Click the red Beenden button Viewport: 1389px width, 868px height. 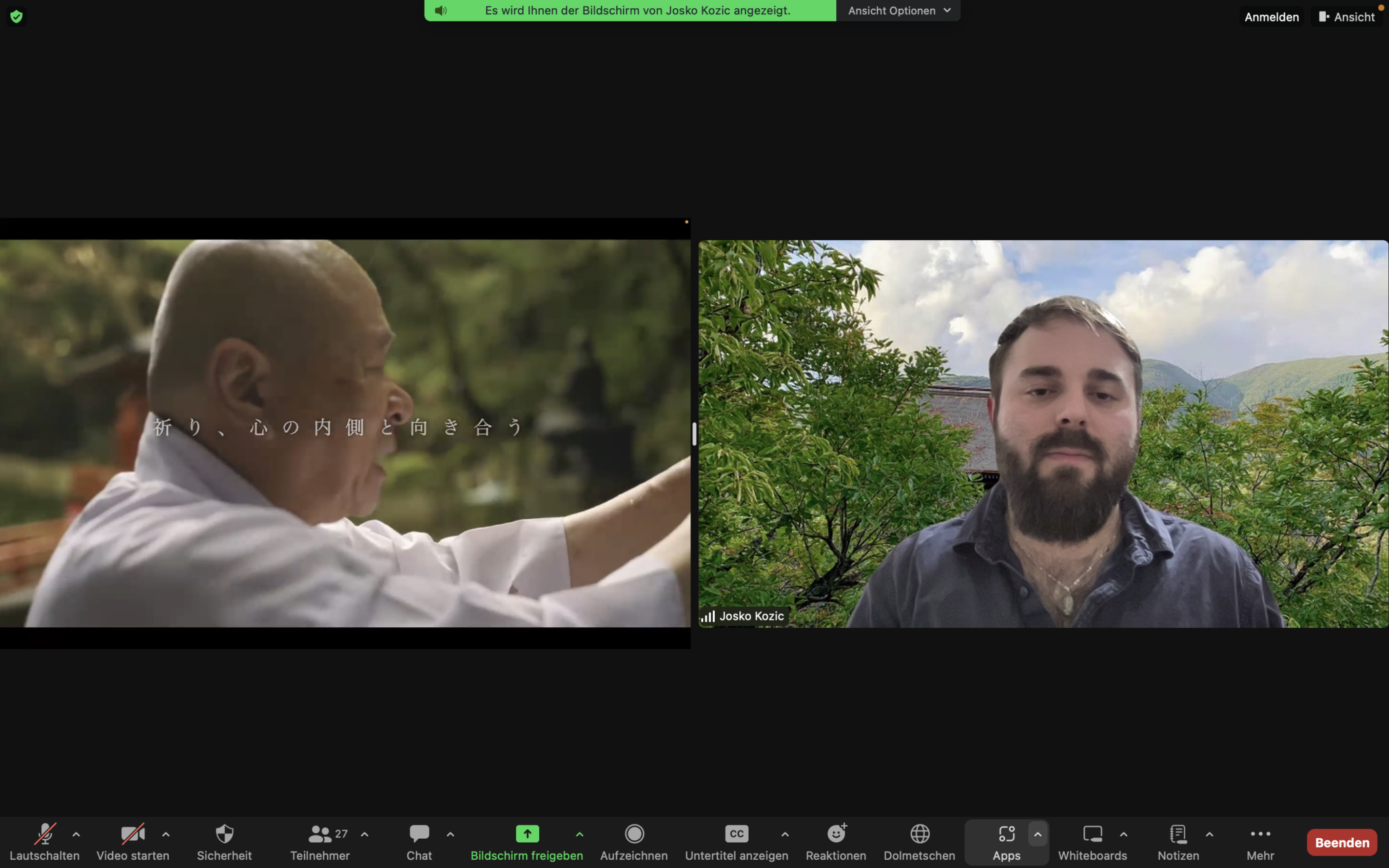[1342, 842]
